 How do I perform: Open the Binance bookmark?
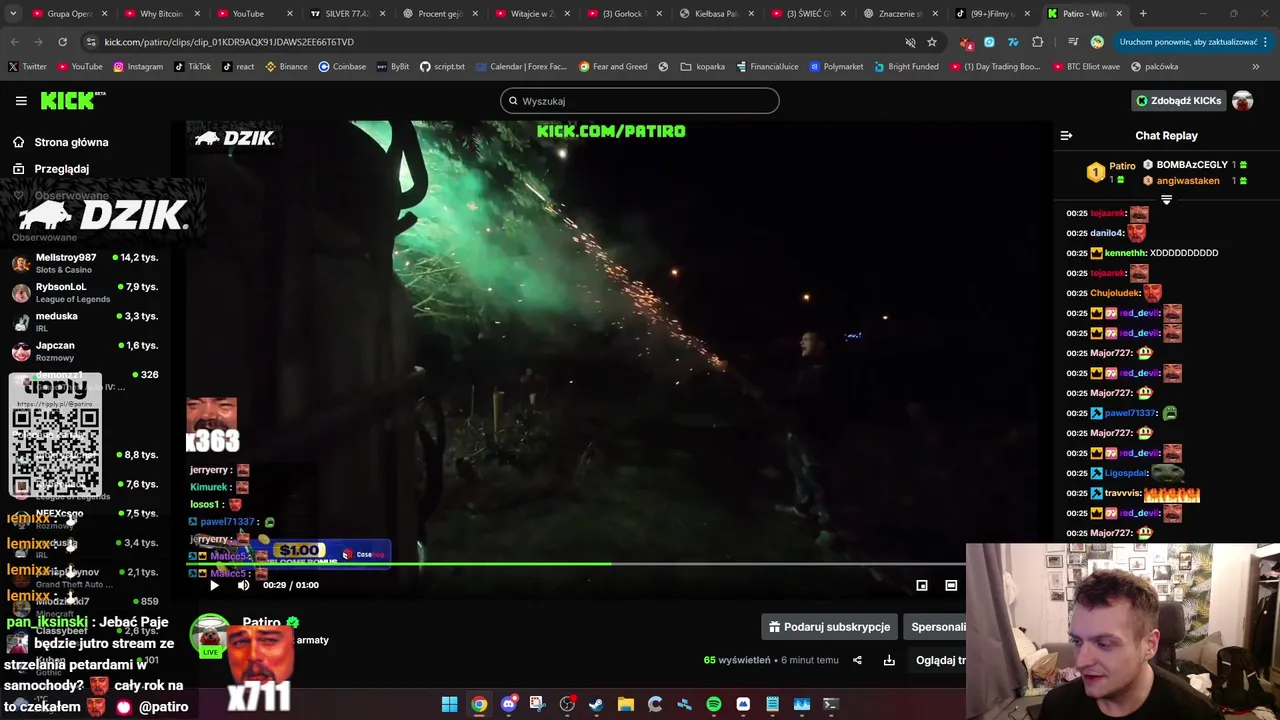click(x=286, y=67)
